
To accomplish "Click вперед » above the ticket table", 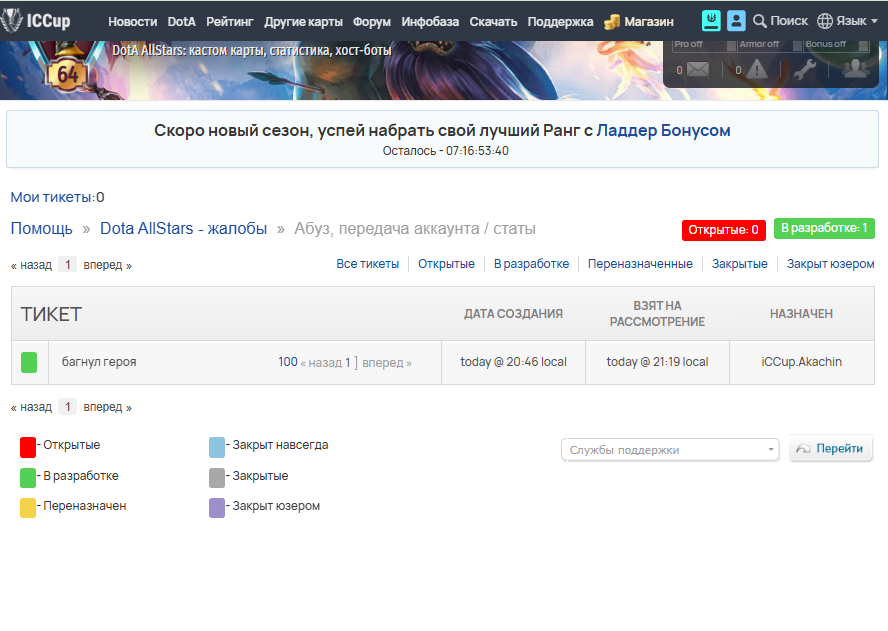I will point(108,265).
